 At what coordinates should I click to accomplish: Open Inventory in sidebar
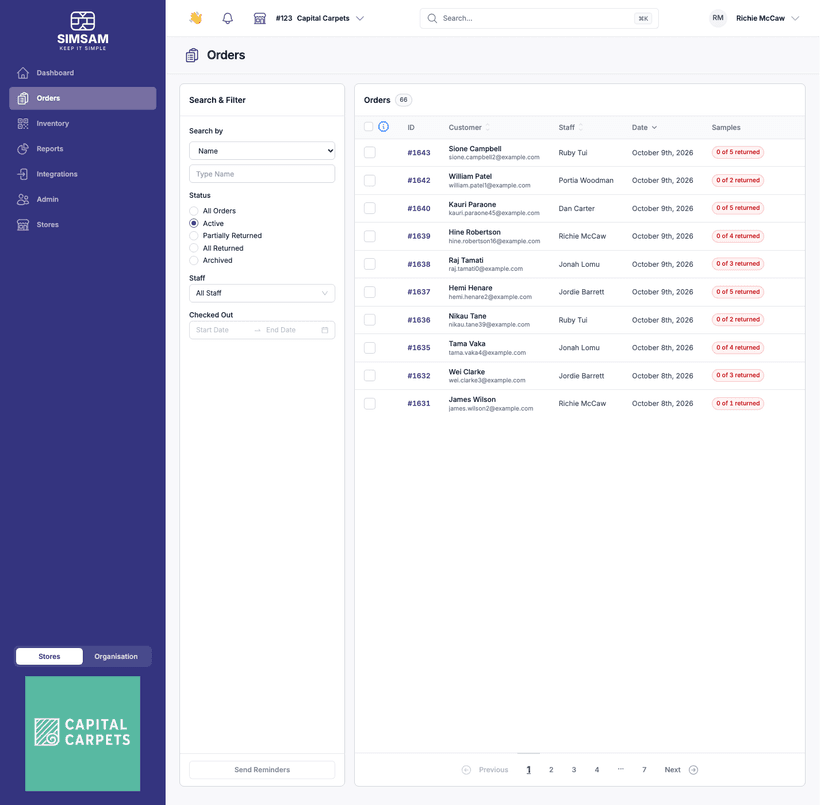tap(82, 124)
